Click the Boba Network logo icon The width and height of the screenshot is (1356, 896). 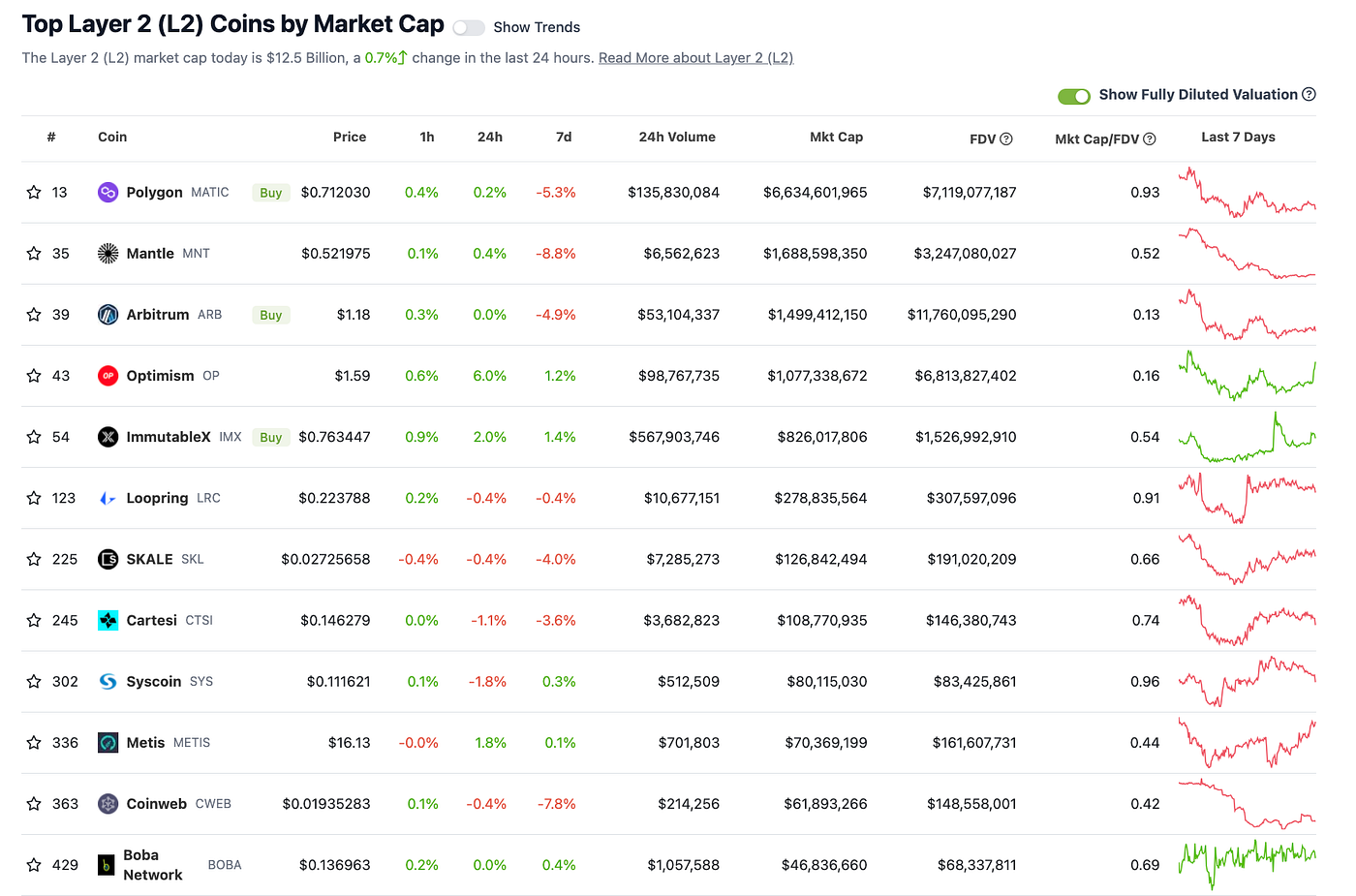(x=107, y=864)
